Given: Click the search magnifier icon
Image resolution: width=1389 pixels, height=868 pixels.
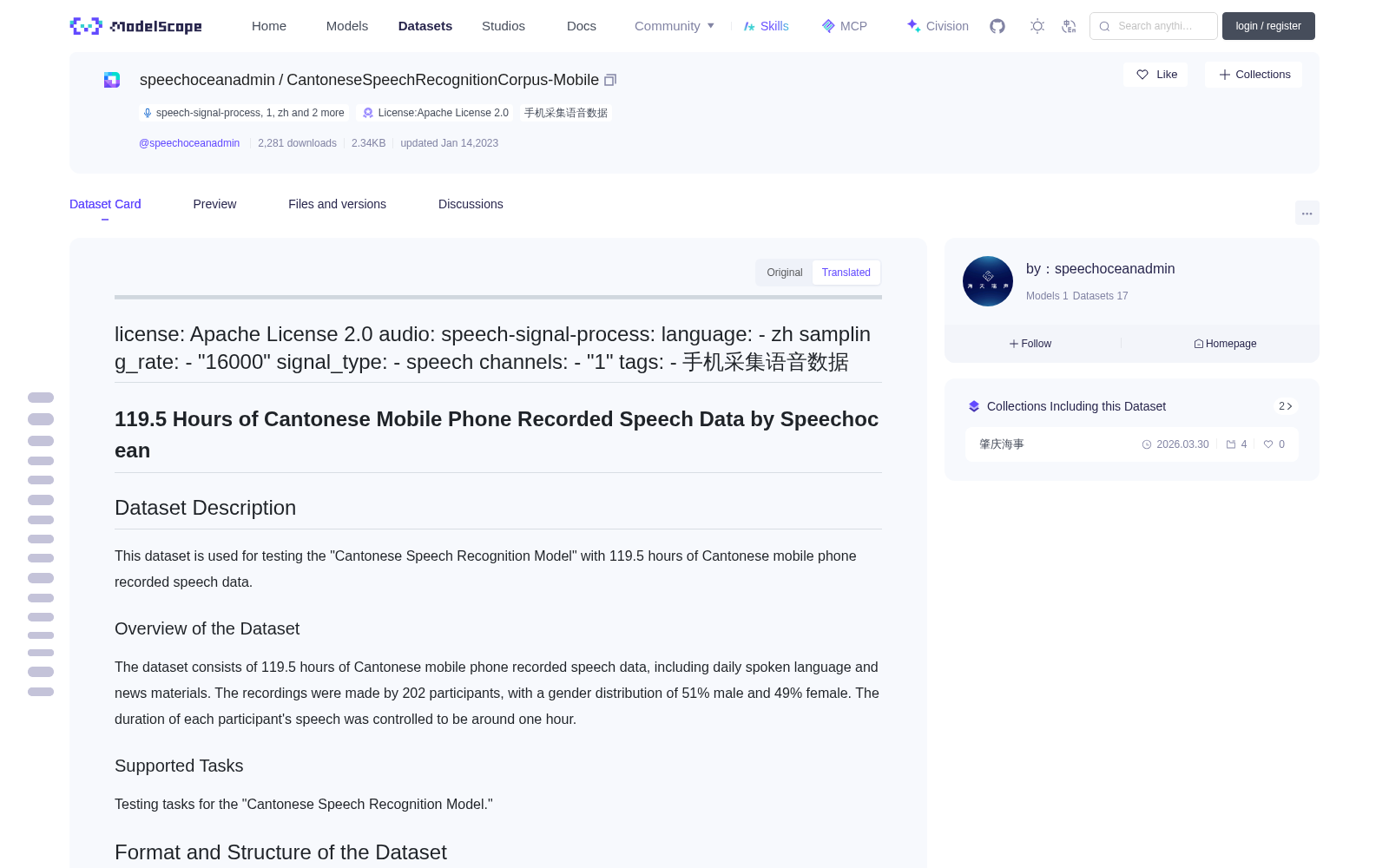Looking at the screenshot, I should (1104, 26).
